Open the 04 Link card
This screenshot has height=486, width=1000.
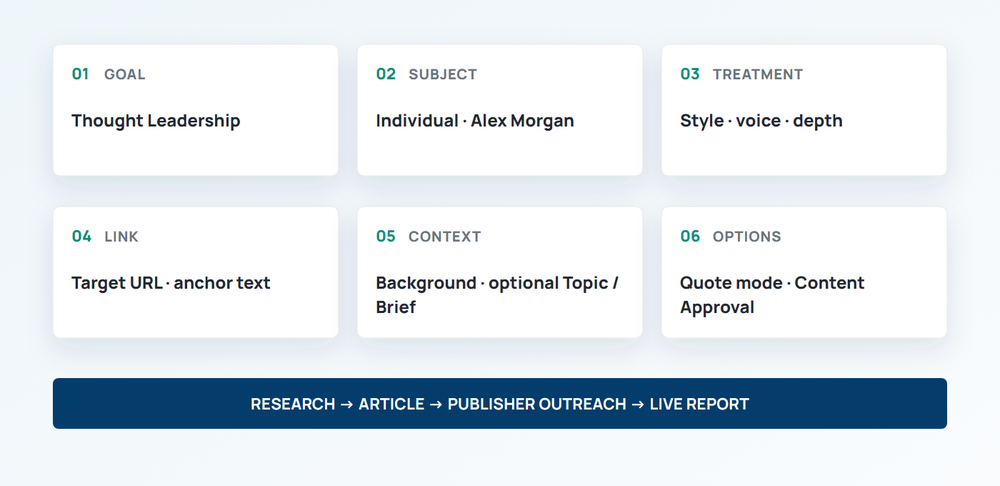tap(195, 272)
